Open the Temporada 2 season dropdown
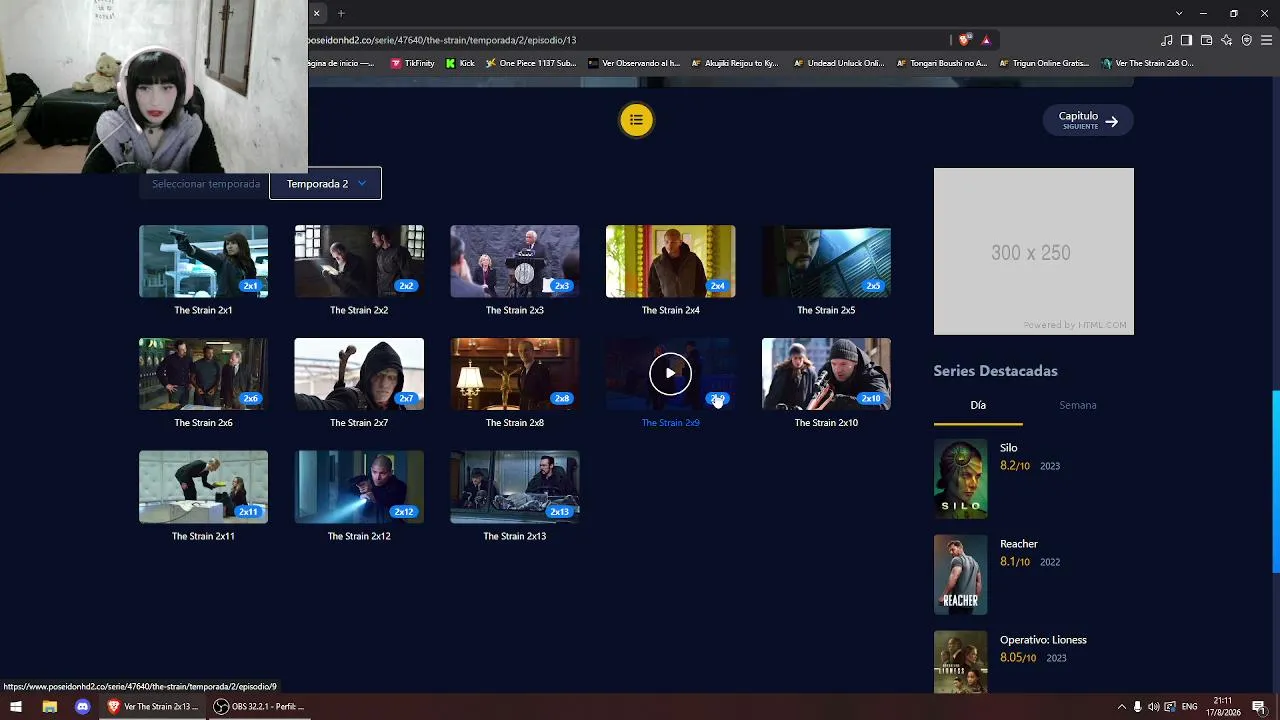1280x720 pixels. (325, 183)
